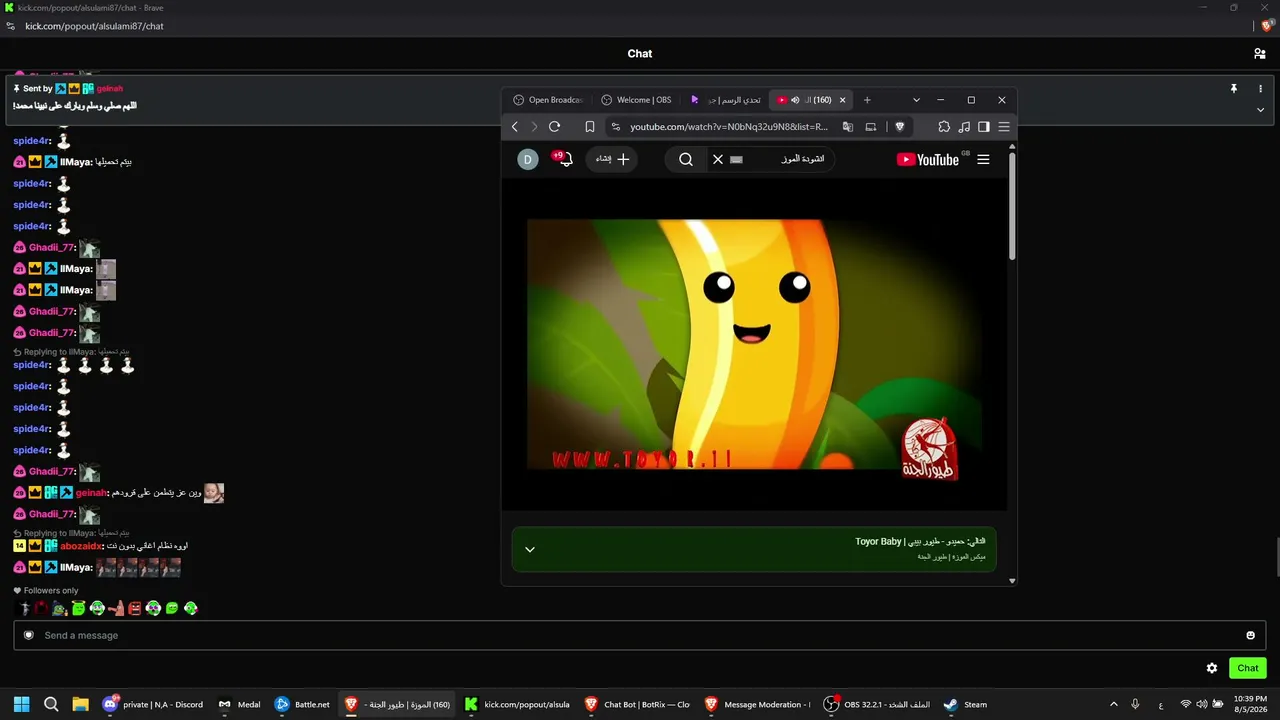The image size is (1280, 720).
Task: Close the active YouTube browser tab
Action: (x=842, y=100)
